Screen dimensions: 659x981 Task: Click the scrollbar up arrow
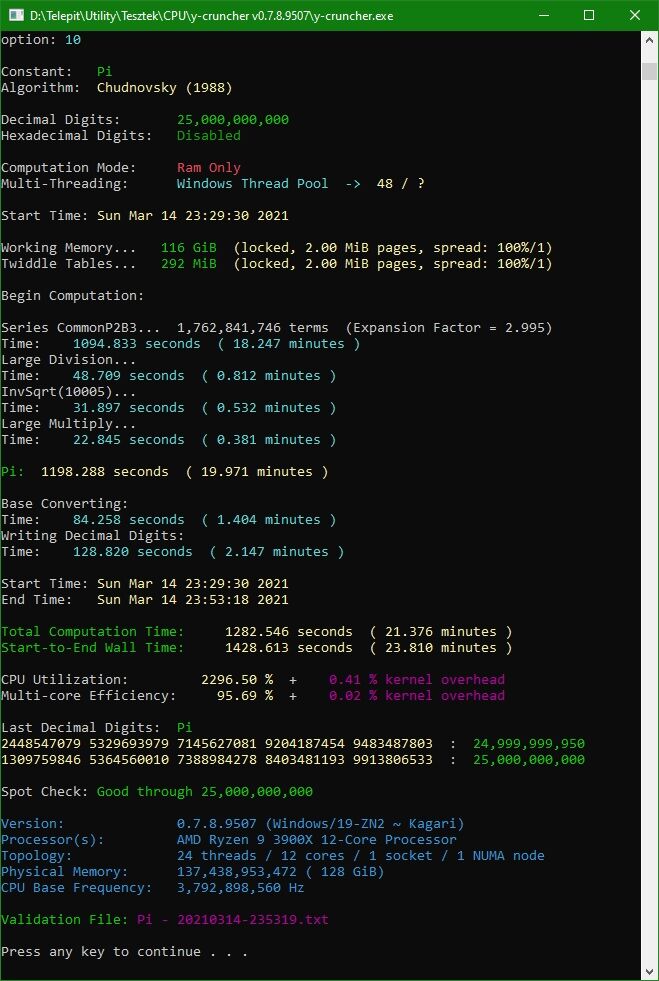coord(650,40)
